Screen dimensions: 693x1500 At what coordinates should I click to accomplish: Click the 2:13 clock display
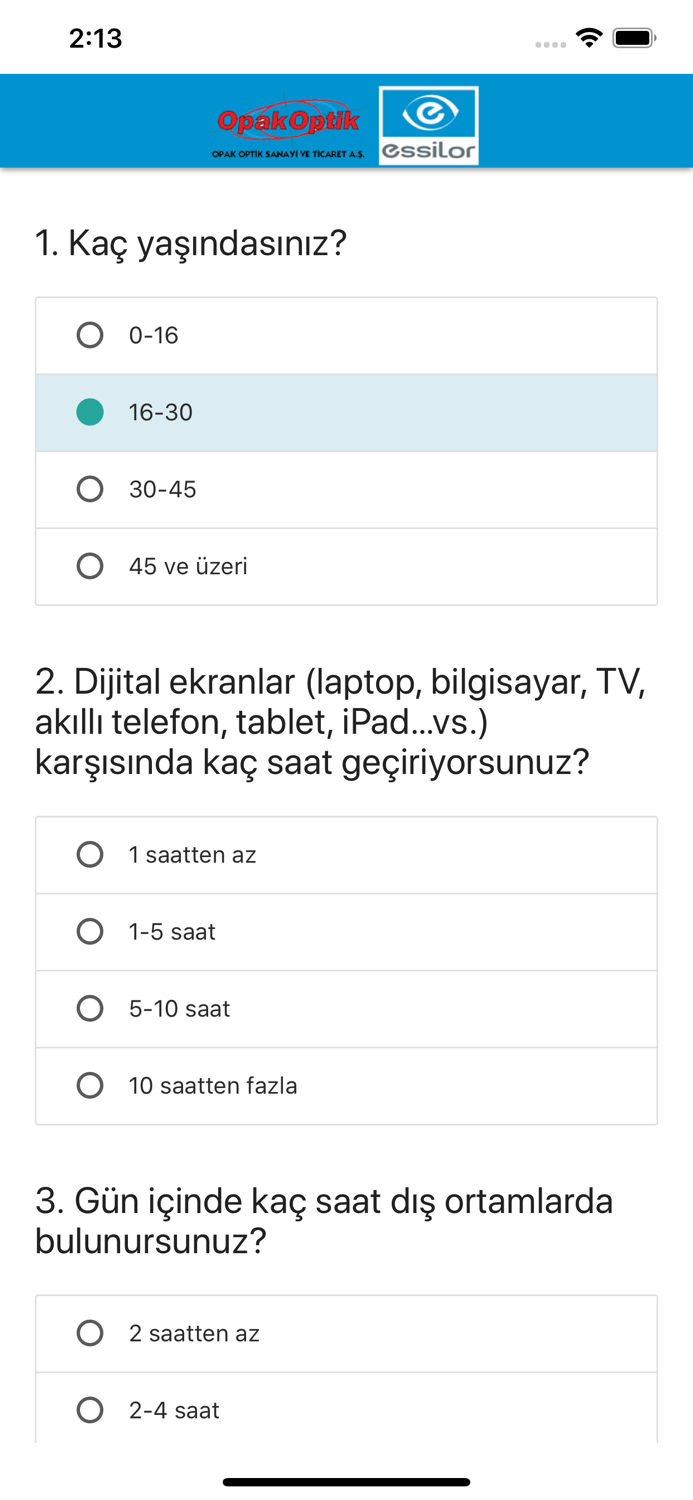97,38
